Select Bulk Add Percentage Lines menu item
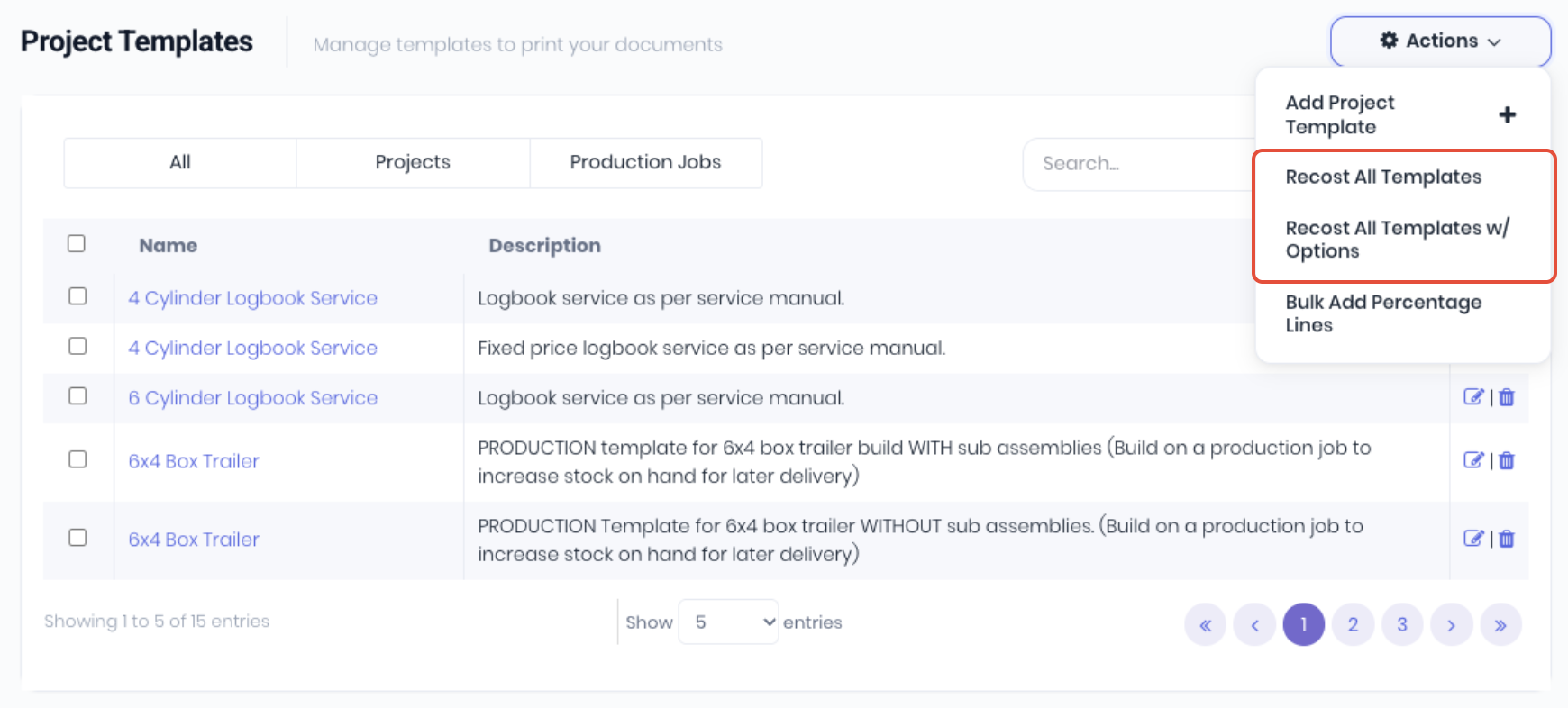The image size is (1568, 708). coord(1383,313)
